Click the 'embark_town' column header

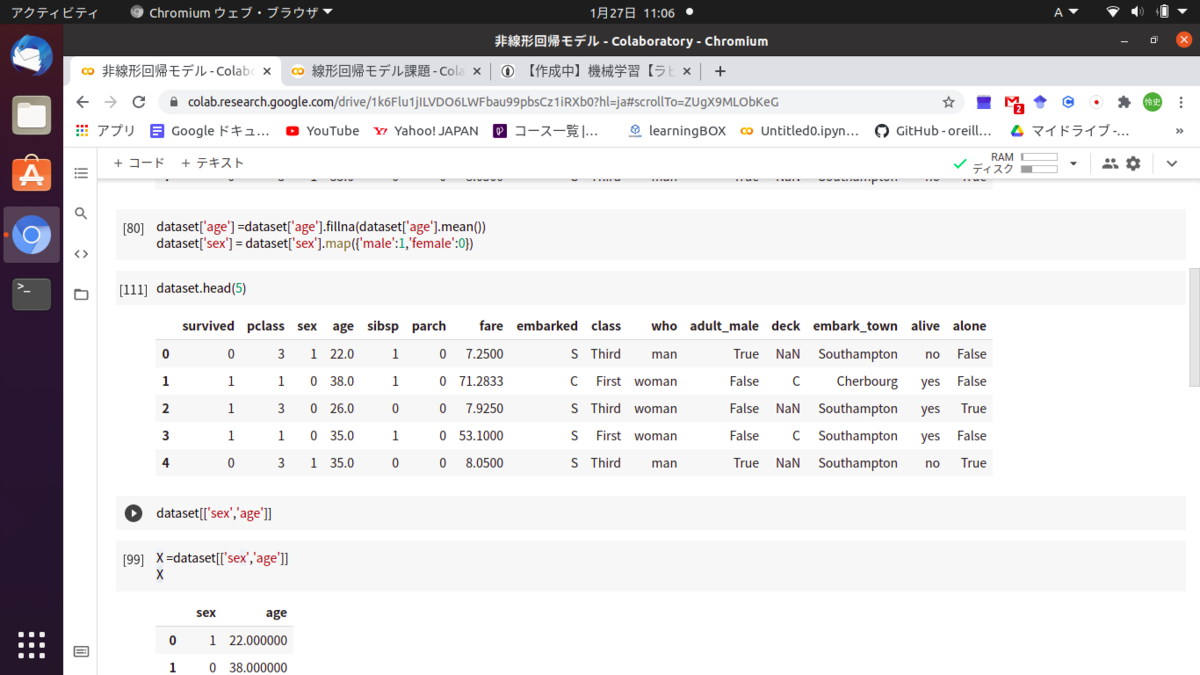(x=855, y=326)
